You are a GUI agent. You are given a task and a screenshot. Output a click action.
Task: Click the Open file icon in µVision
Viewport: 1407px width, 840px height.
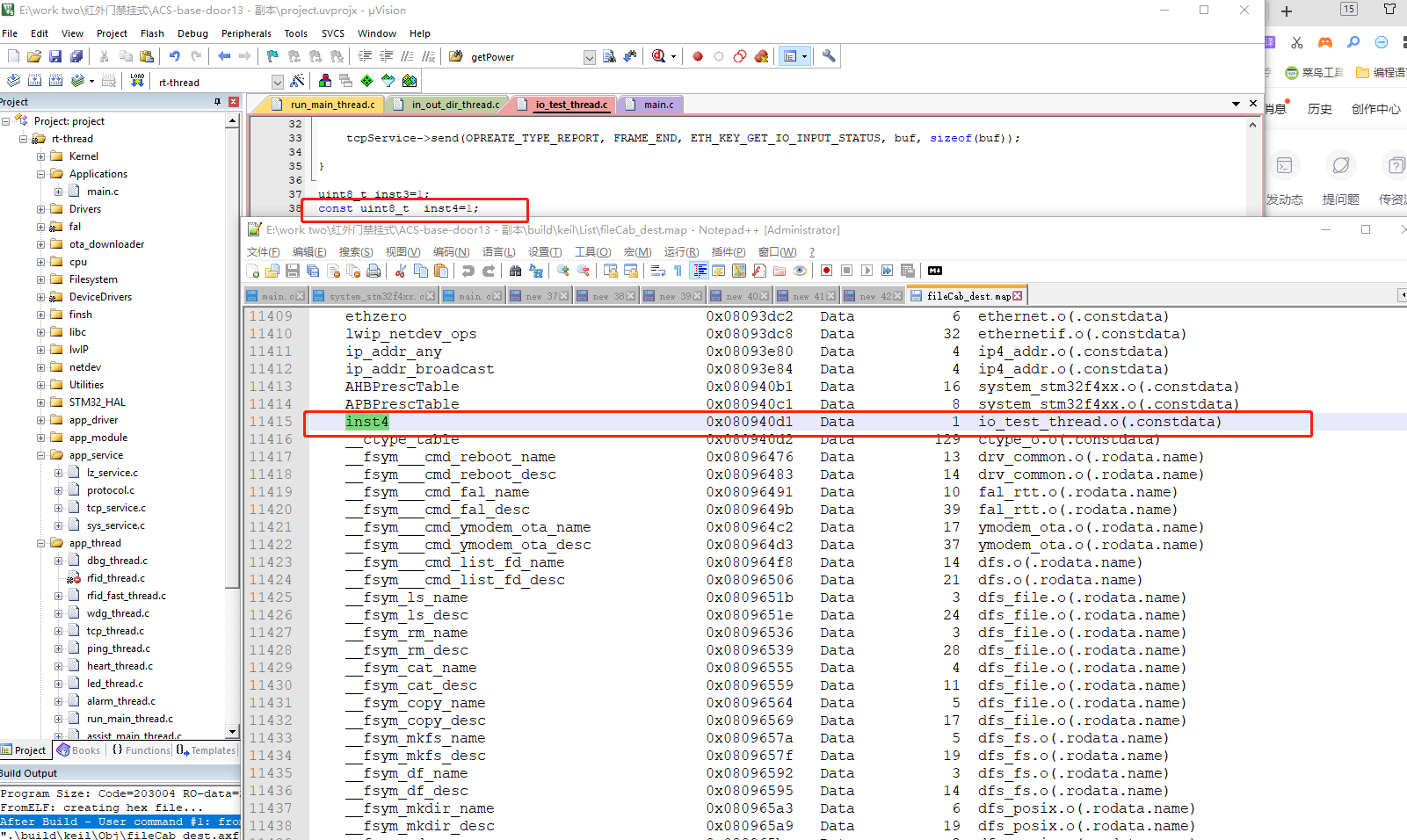click(34, 56)
